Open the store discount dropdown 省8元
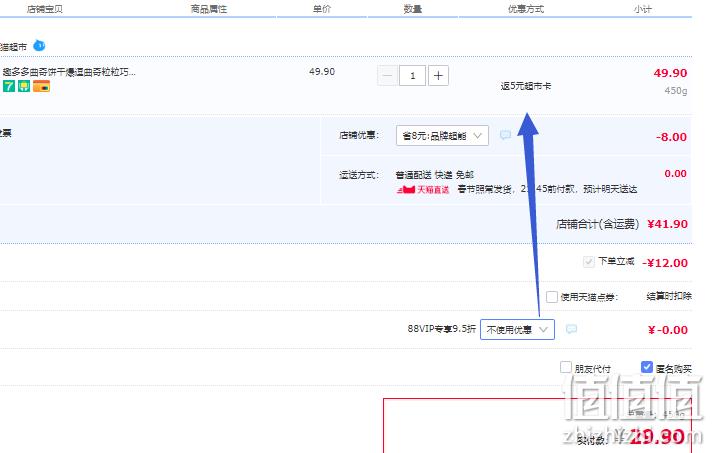 tap(442, 135)
